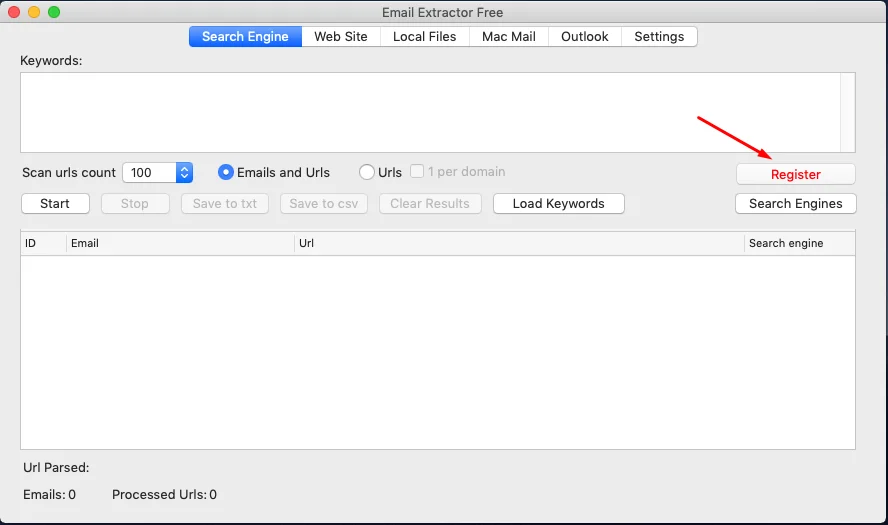Minimize the window with the yellow button
Image resolution: width=888 pixels, height=525 pixels.
(34, 12)
